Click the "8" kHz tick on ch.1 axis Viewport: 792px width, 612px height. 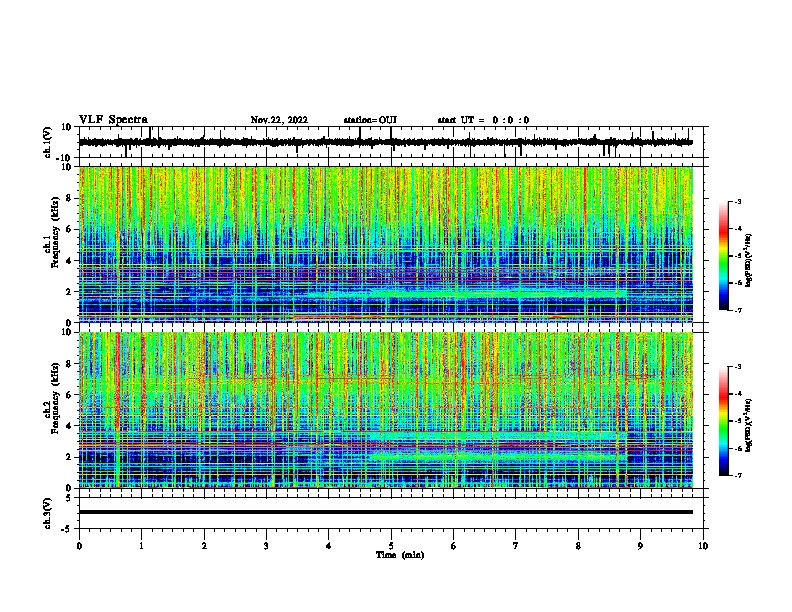[70, 198]
